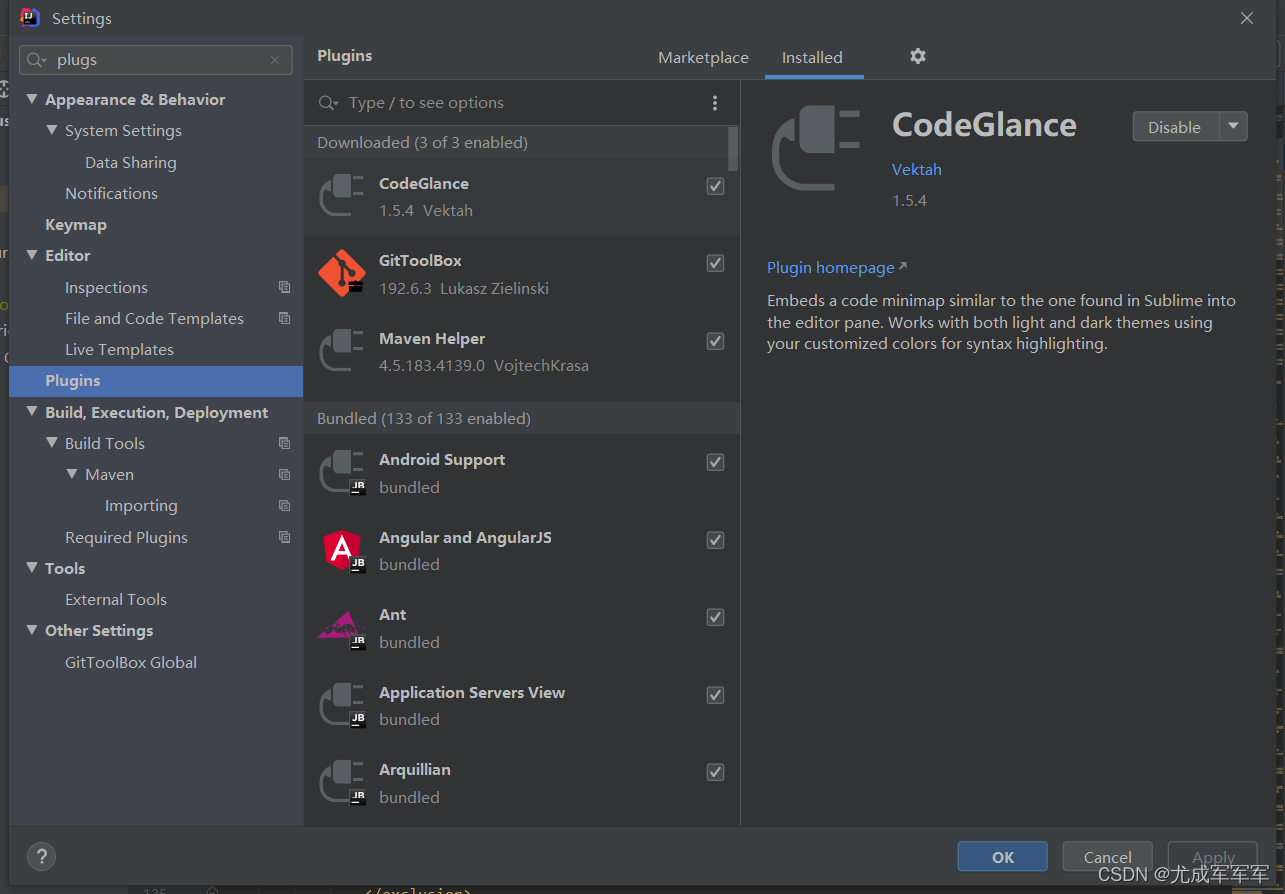
Task: Collapse the System Settings tree node
Action: click(x=52, y=130)
